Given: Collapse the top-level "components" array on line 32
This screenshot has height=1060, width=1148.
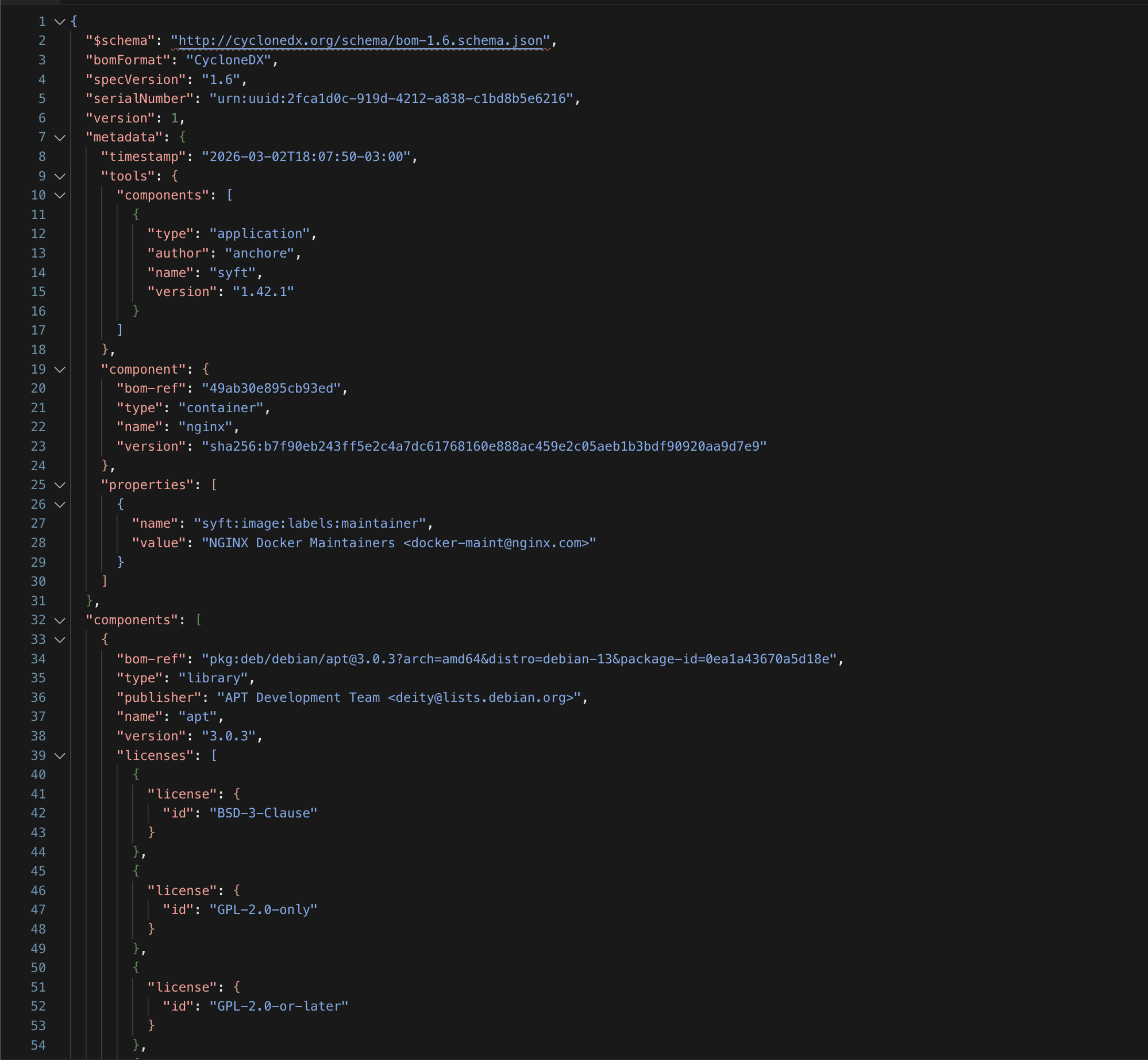Looking at the screenshot, I should [x=60, y=620].
